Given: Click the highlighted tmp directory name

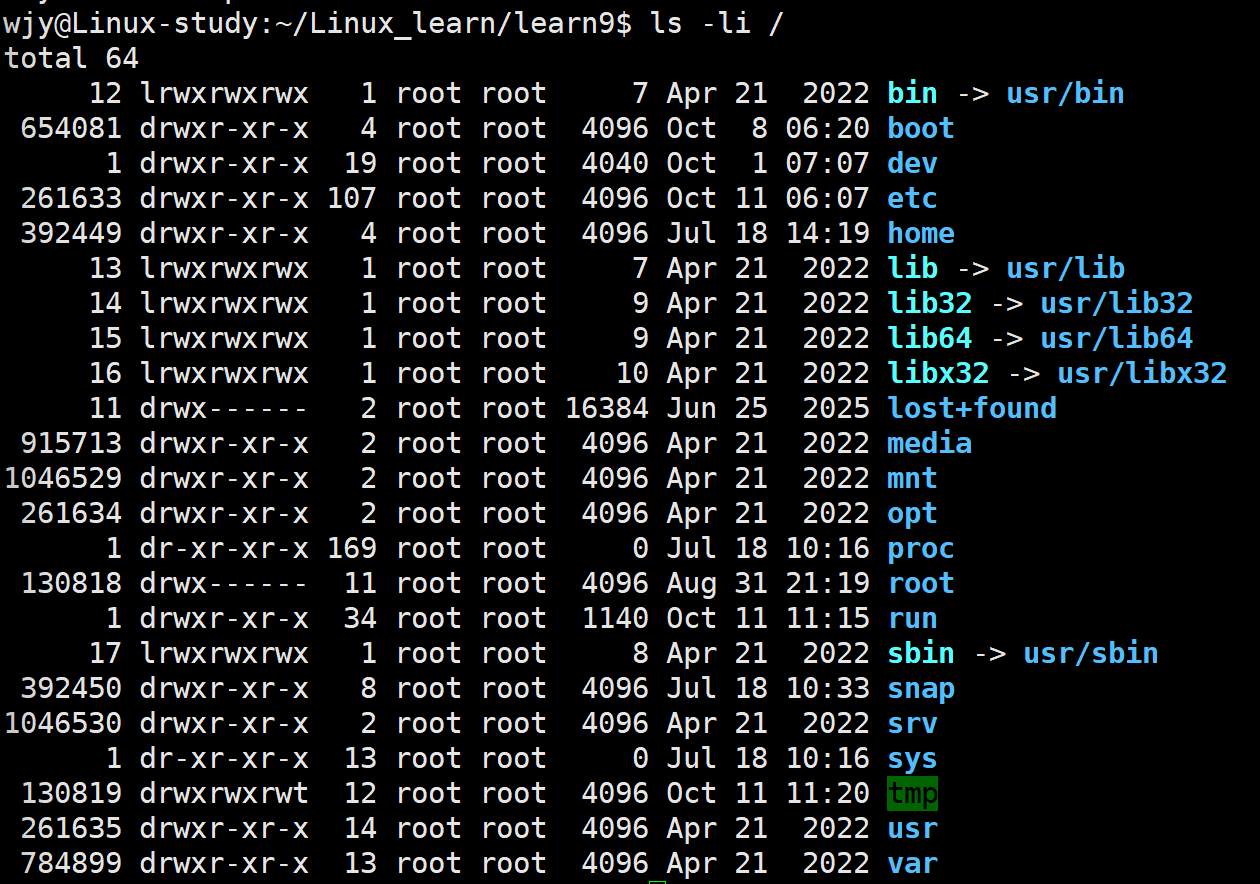Looking at the screenshot, I should point(912,794).
